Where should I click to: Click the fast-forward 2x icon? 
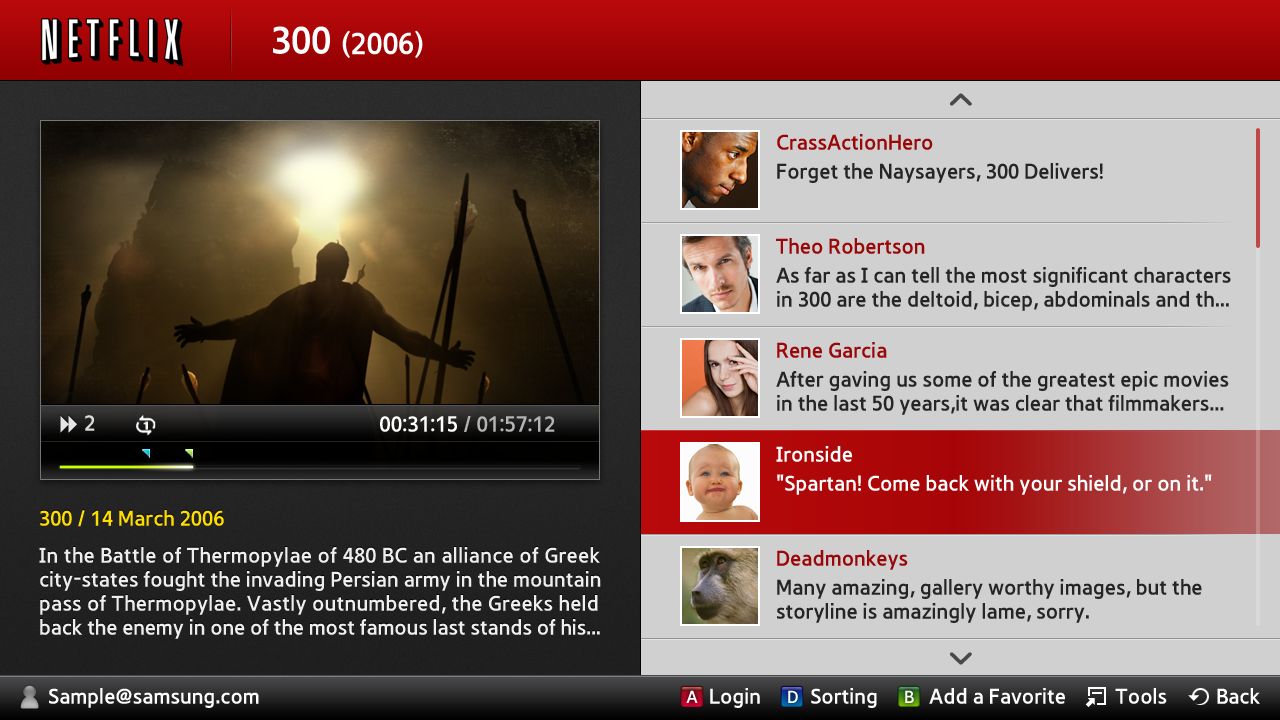tap(77, 424)
